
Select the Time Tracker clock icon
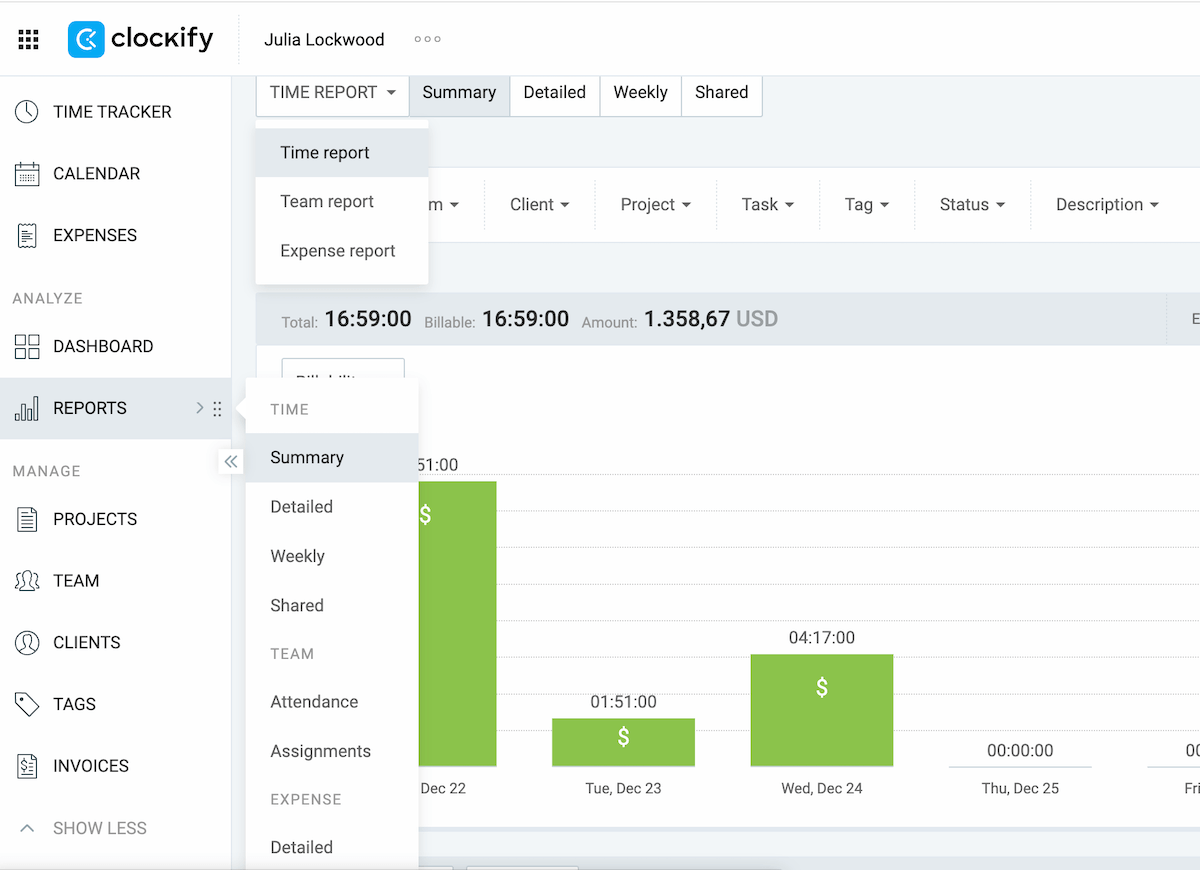28,111
